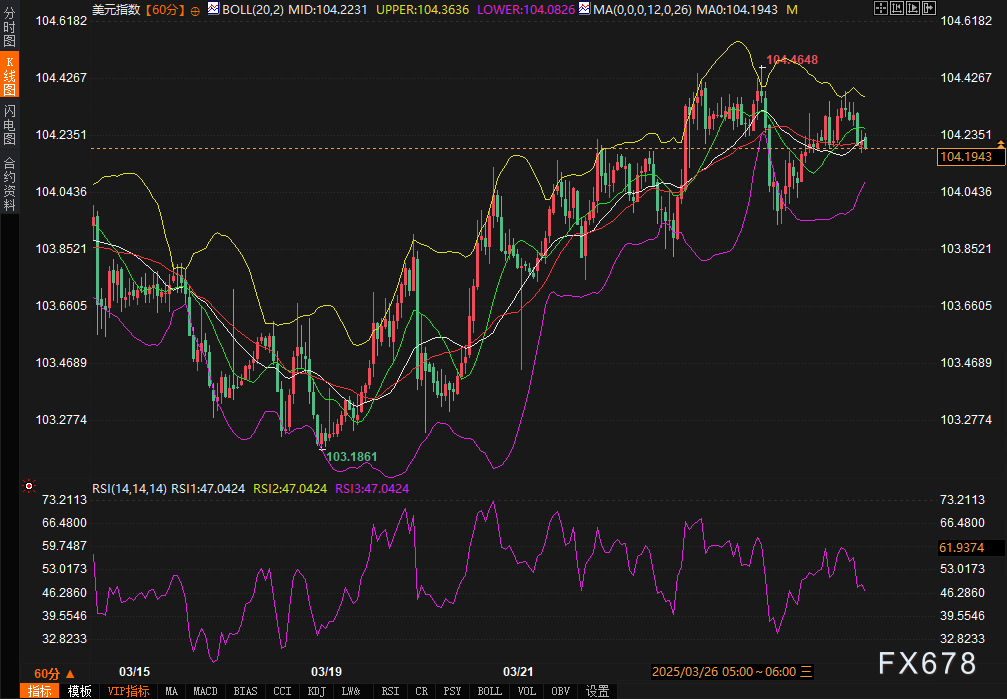Select the MA indicator button

tap(171, 691)
